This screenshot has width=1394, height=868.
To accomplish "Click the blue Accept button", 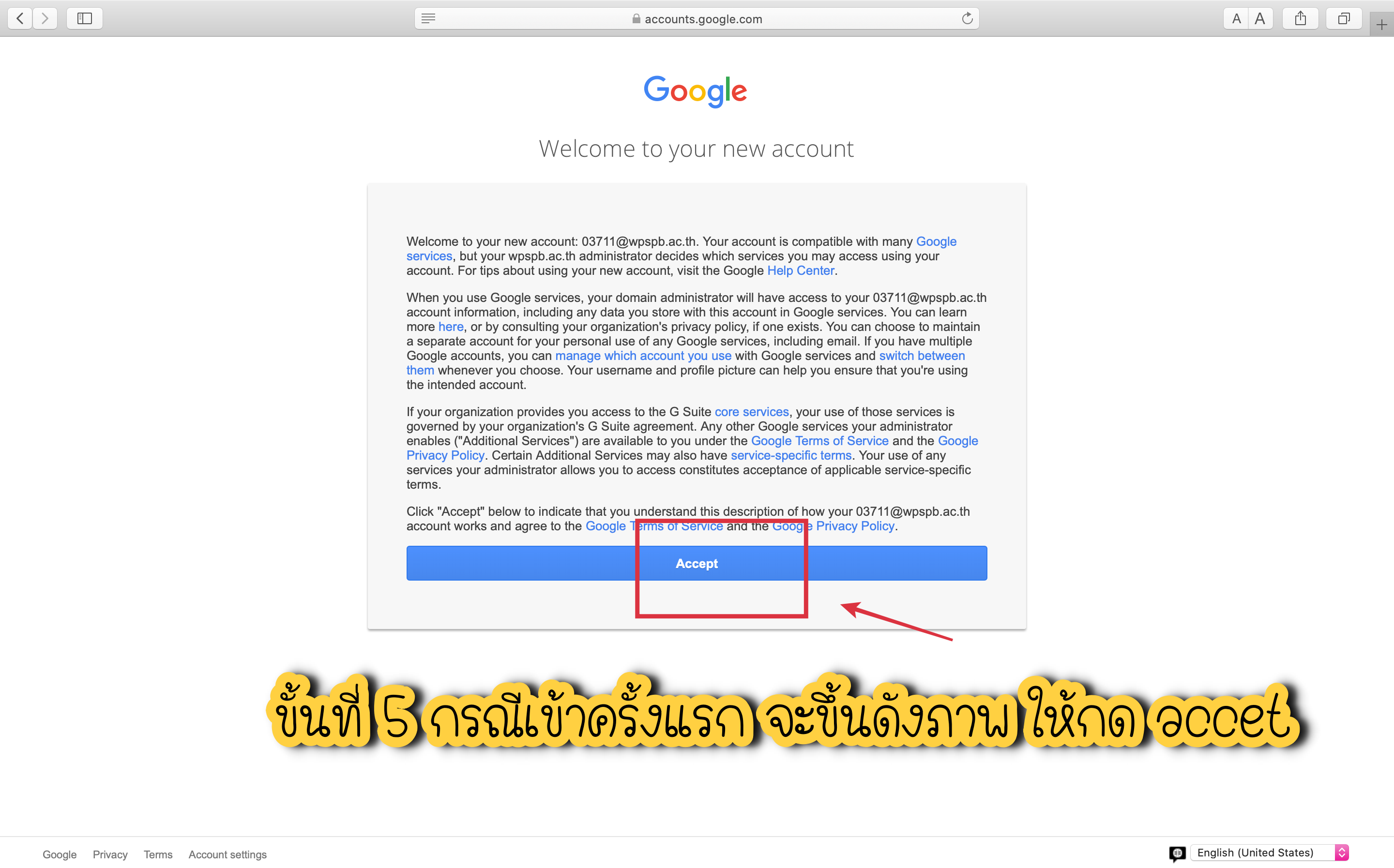I will pos(697,563).
